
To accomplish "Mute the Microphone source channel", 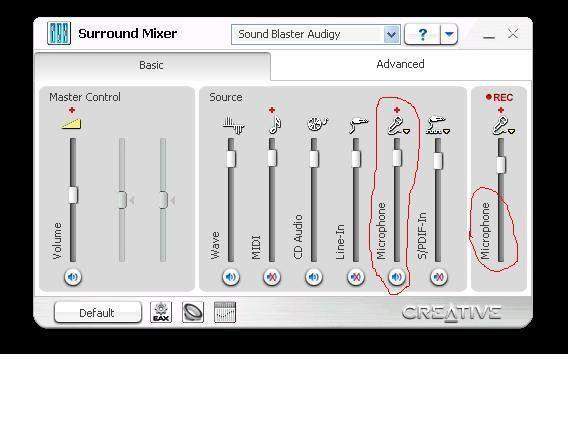I will click(x=397, y=277).
